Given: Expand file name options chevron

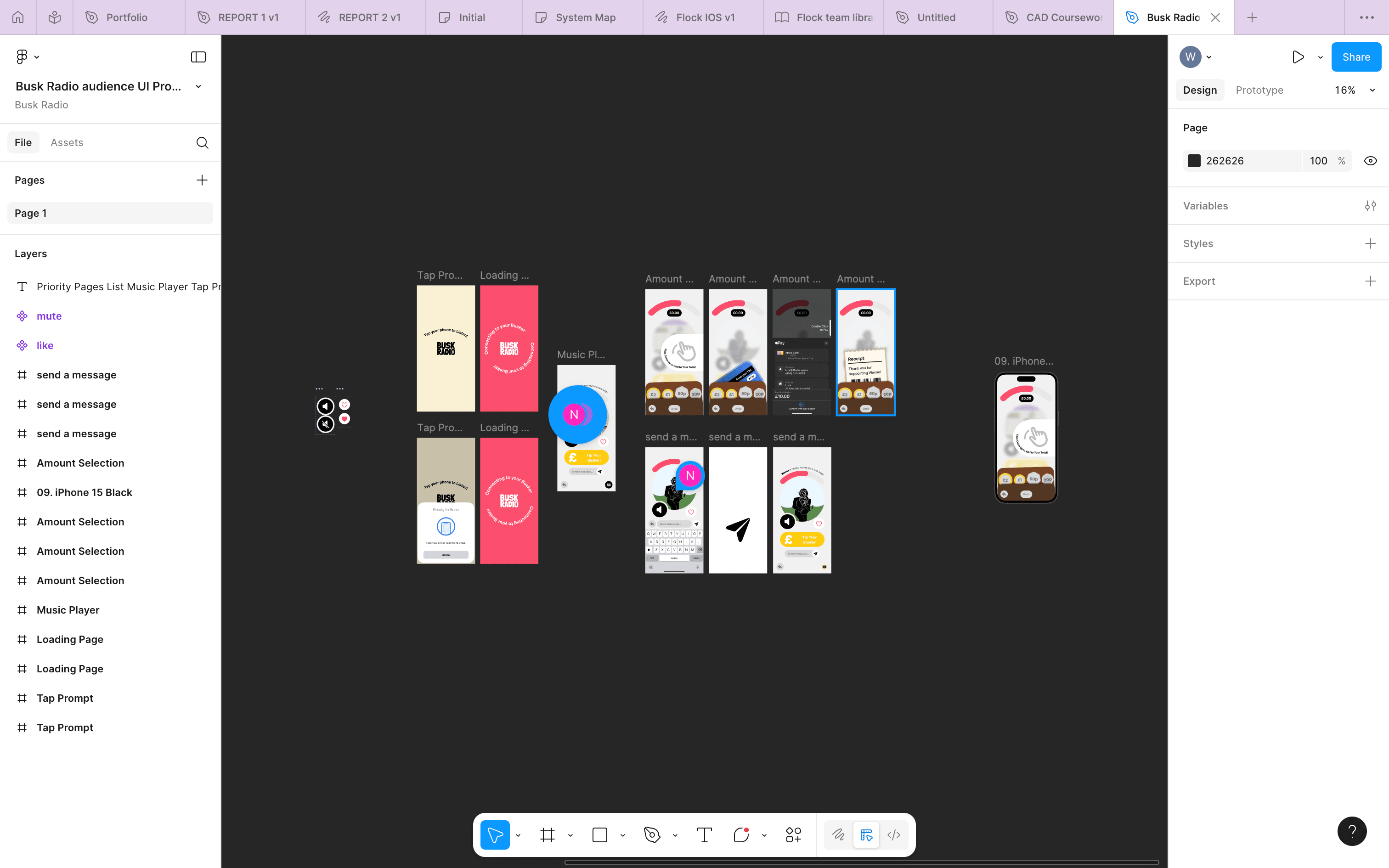Looking at the screenshot, I should [198, 87].
